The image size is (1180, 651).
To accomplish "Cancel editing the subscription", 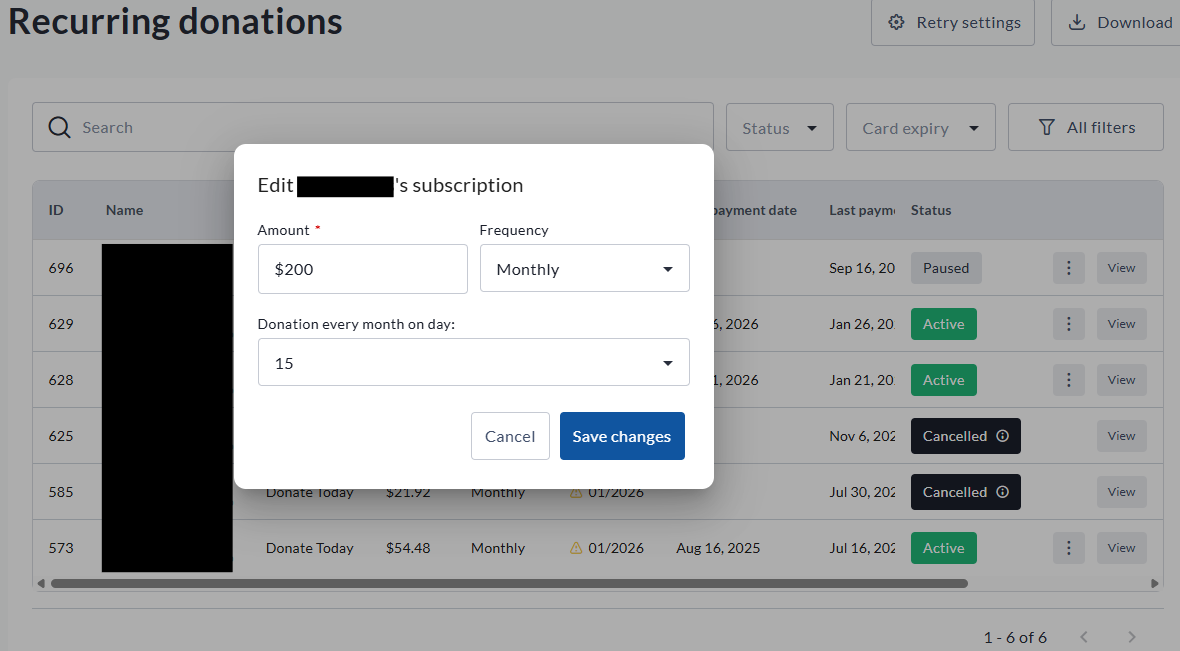I will (x=510, y=437).
